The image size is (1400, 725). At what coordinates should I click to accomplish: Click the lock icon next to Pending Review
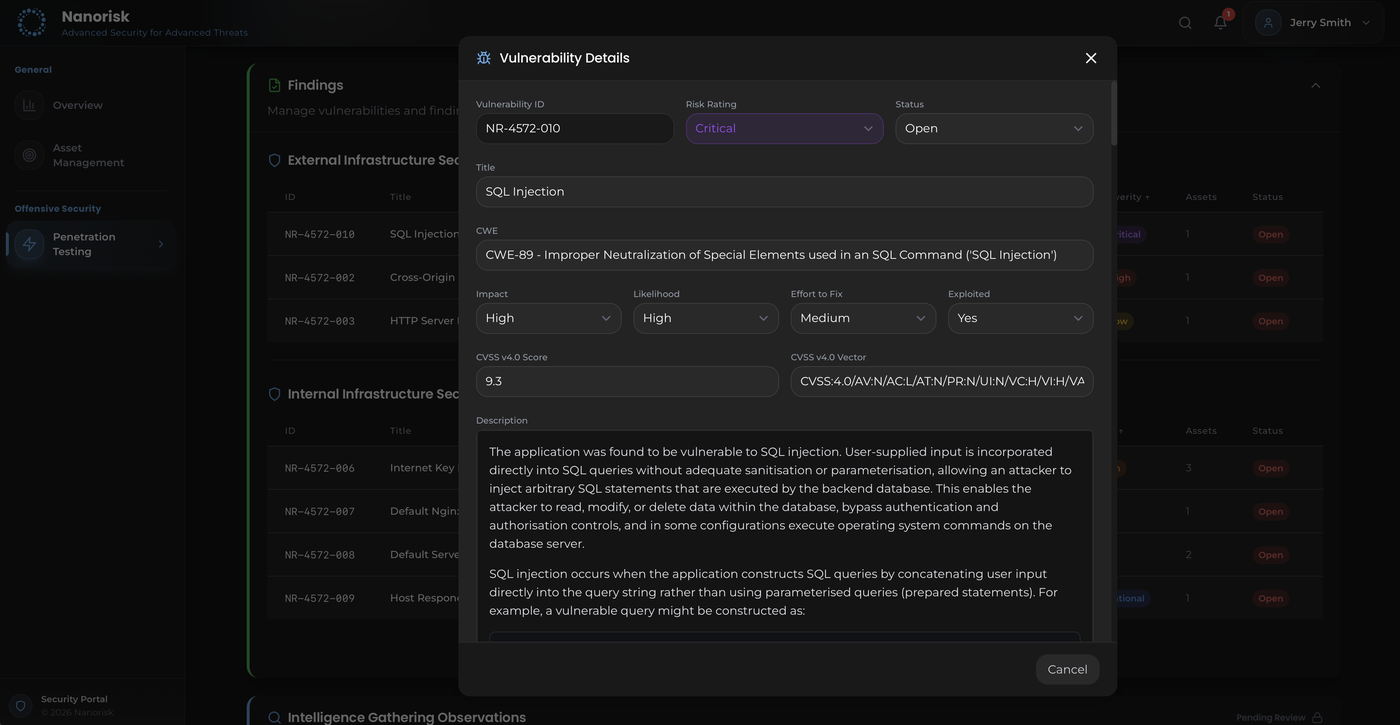[1315, 717]
